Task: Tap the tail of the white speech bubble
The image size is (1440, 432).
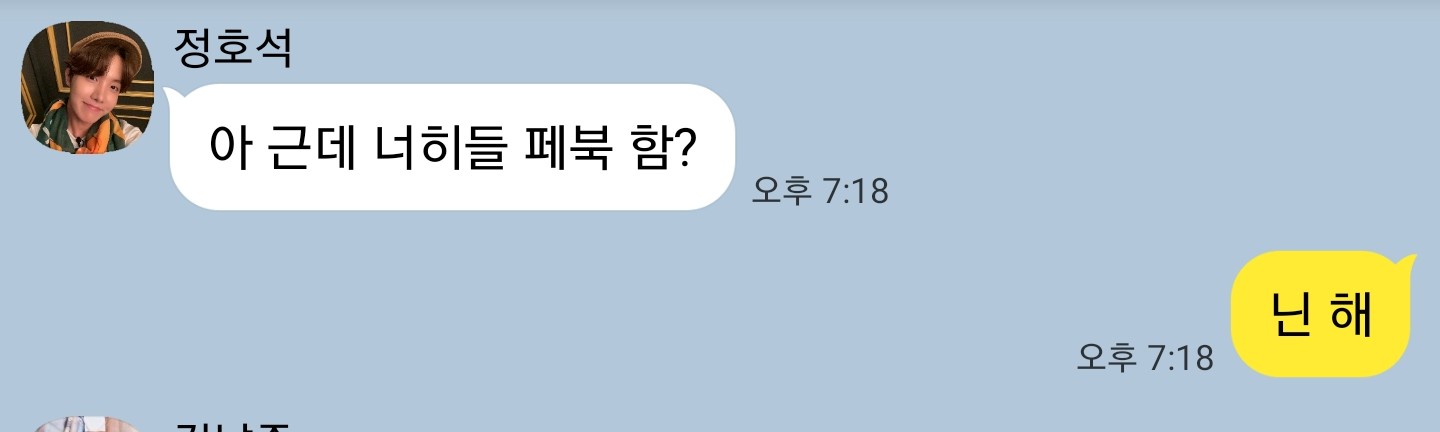Action: [172, 96]
